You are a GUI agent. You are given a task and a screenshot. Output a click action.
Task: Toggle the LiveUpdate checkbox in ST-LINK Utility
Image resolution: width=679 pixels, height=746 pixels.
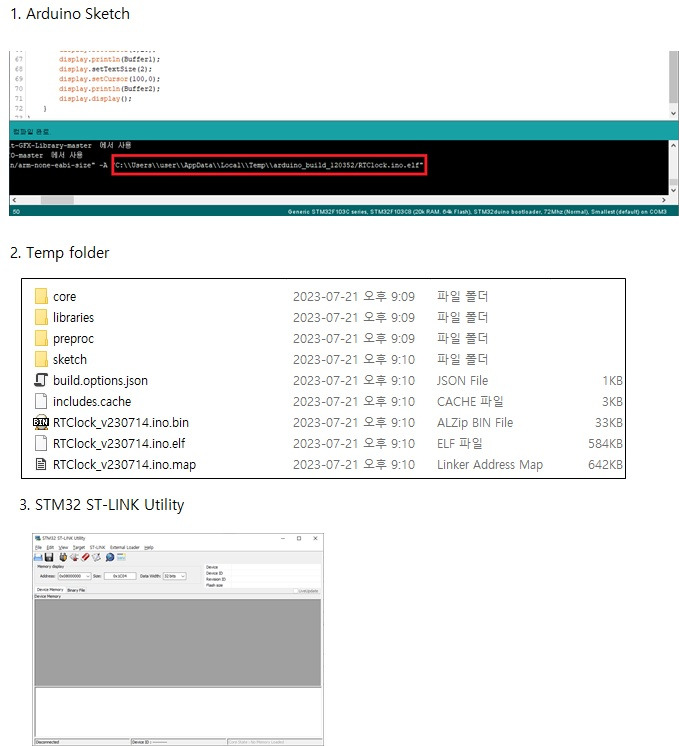[295, 591]
